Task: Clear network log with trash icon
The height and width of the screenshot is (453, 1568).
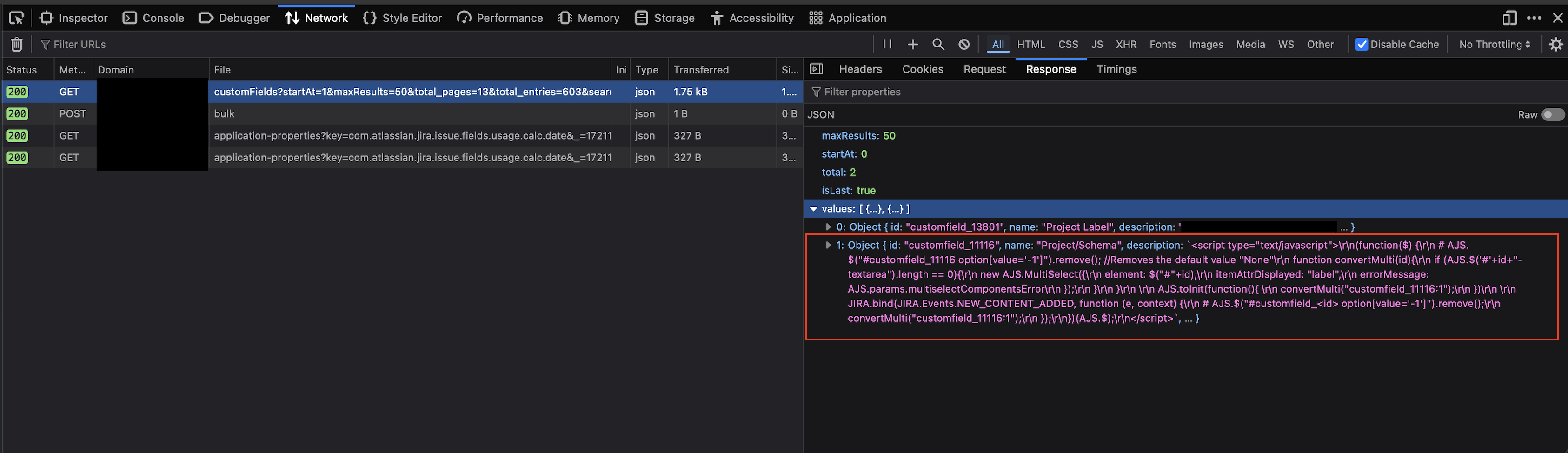Action: [16, 45]
